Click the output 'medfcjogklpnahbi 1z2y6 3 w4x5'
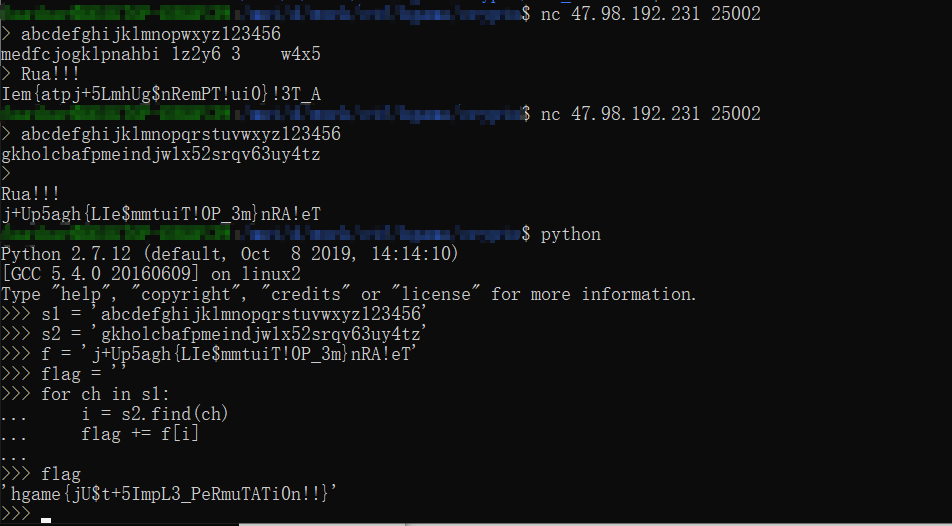Screen dimensions: 952x526 click(x=161, y=54)
